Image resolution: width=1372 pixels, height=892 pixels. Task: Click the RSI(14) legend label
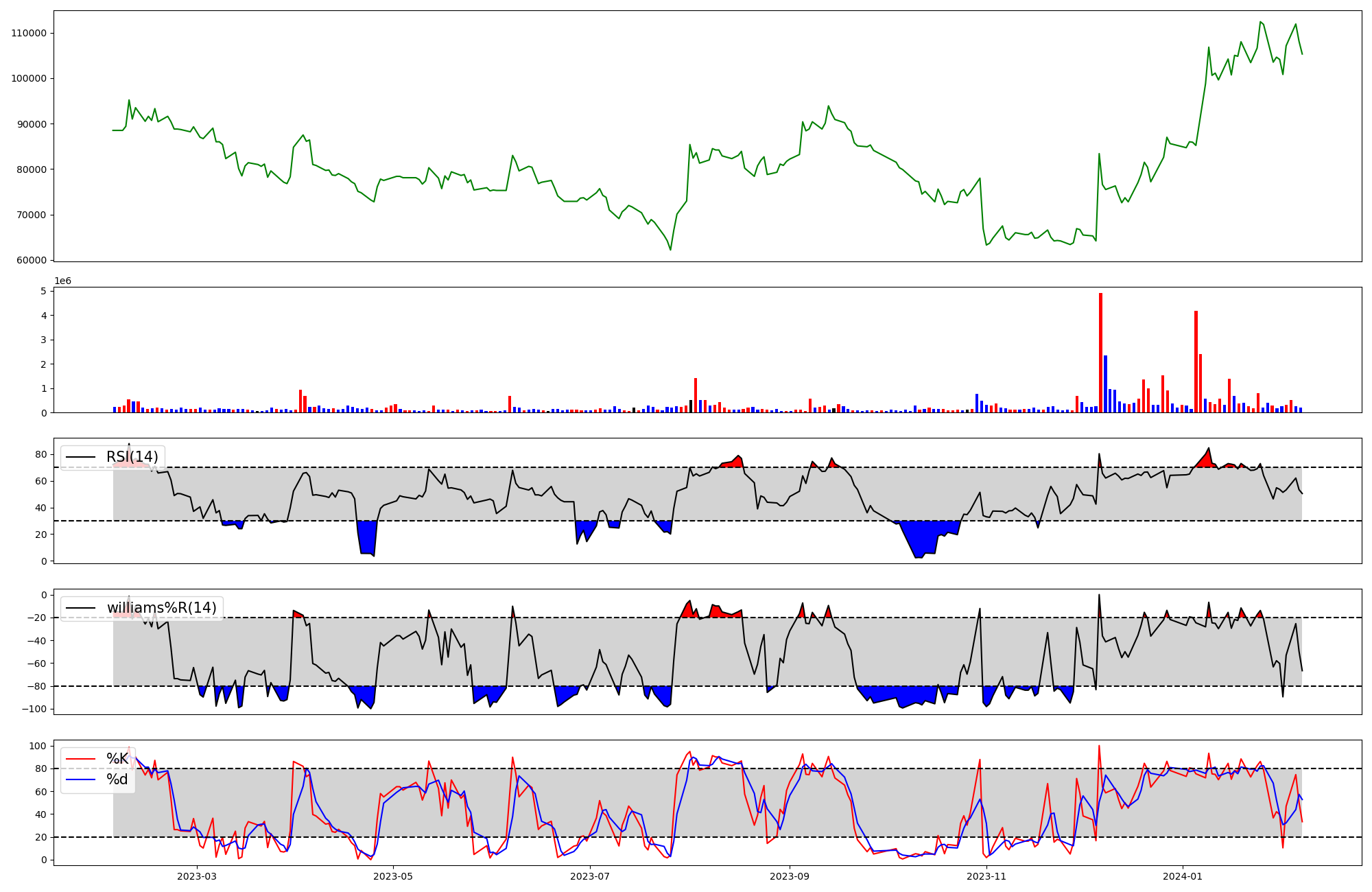point(132,457)
